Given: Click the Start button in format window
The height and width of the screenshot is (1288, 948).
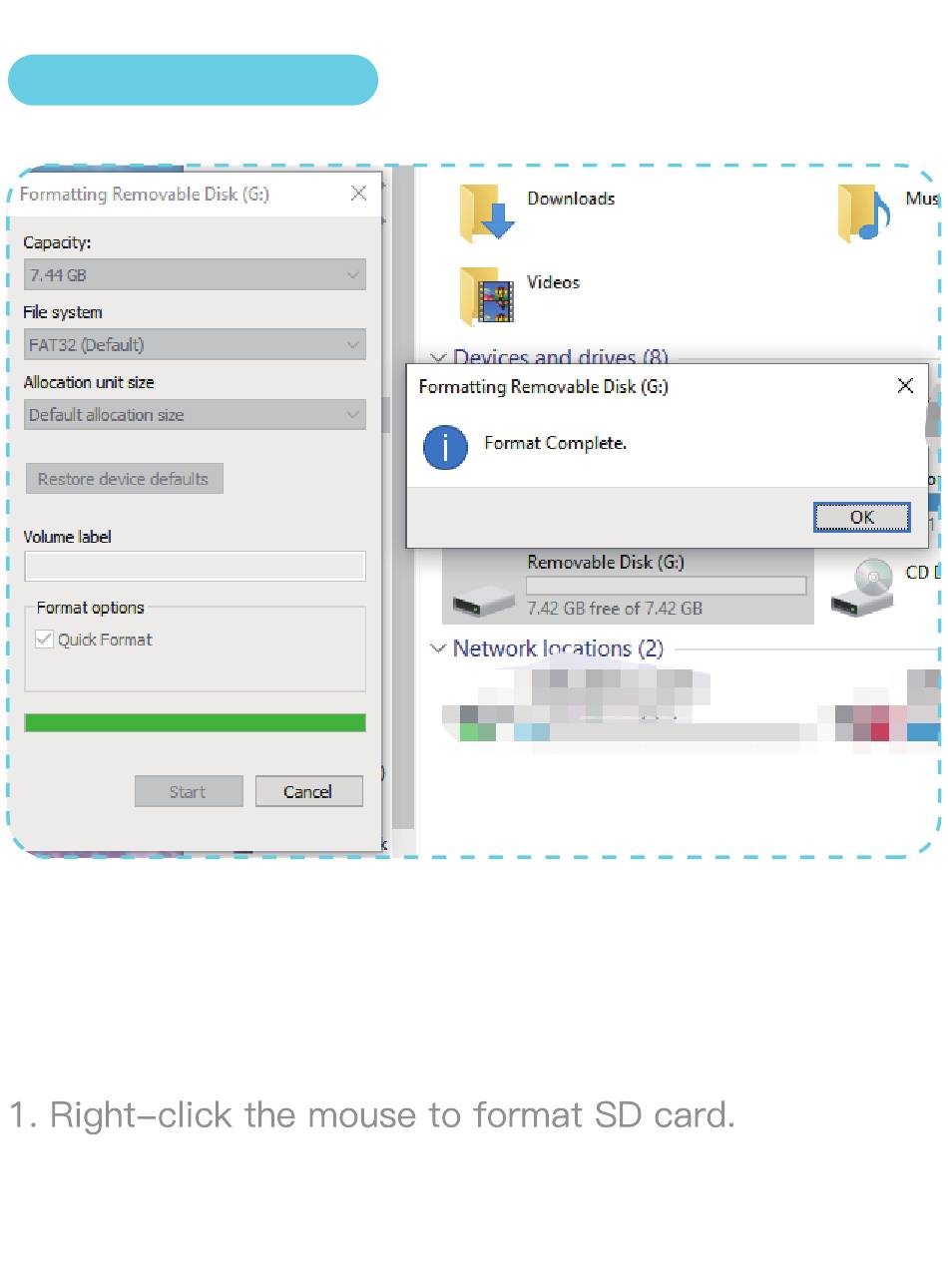Looking at the screenshot, I should 189,791.
